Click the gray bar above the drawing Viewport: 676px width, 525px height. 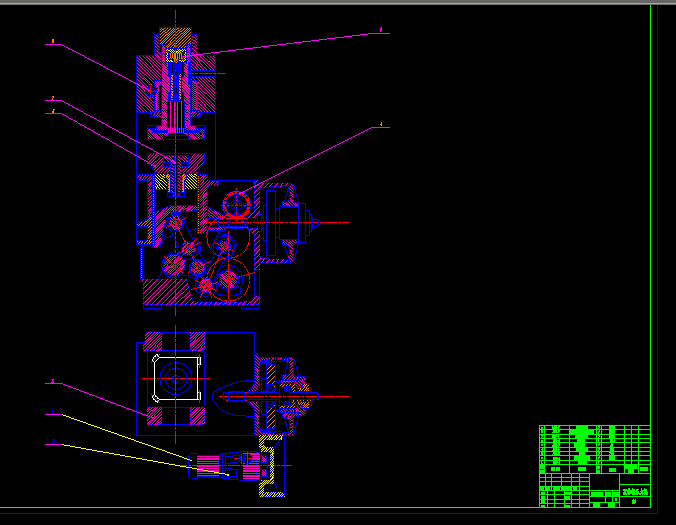coord(338,2)
